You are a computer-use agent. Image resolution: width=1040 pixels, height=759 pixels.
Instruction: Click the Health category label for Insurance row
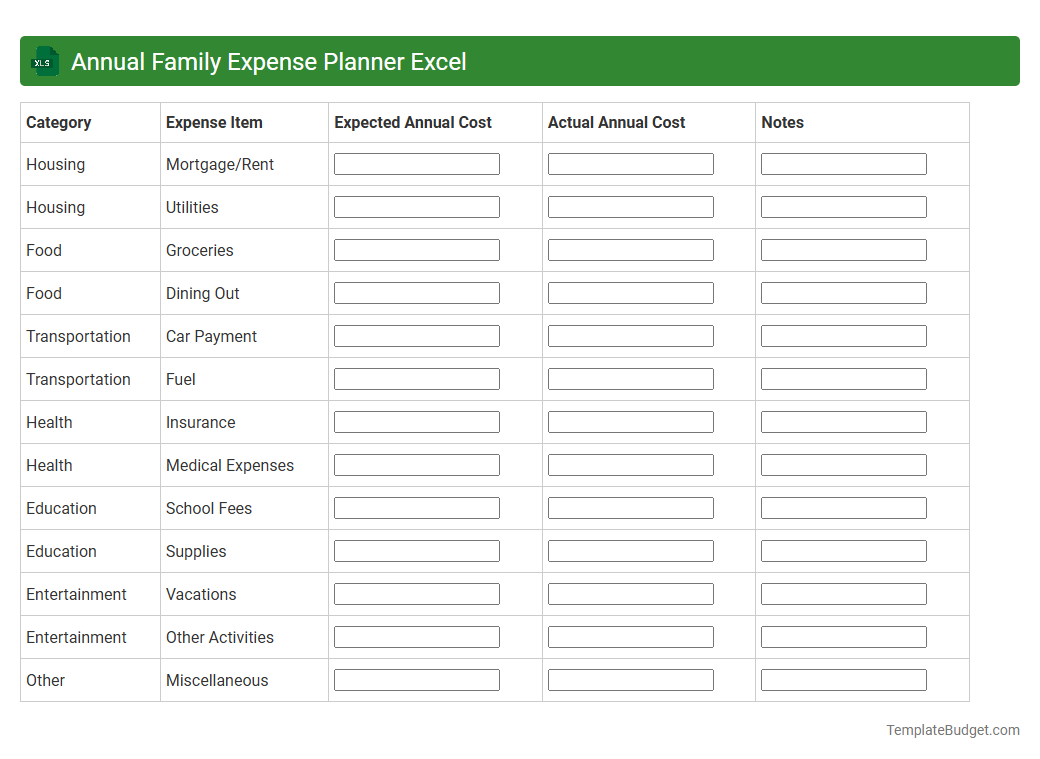tap(49, 422)
